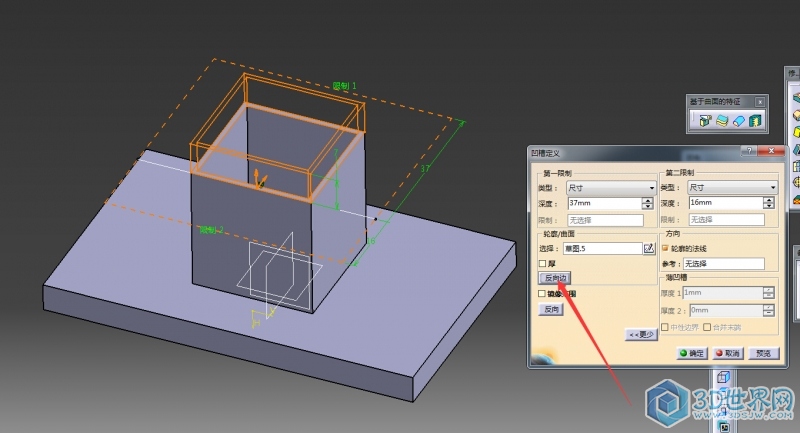Click the 参考 reference field in 方向 group
Image resolution: width=800 pixels, height=433 pixels.
(x=723, y=264)
